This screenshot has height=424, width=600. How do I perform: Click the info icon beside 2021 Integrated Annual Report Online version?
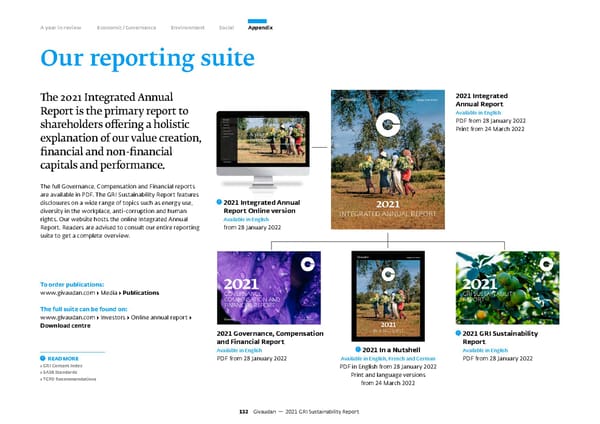pyautogui.click(x=220, y=204)
